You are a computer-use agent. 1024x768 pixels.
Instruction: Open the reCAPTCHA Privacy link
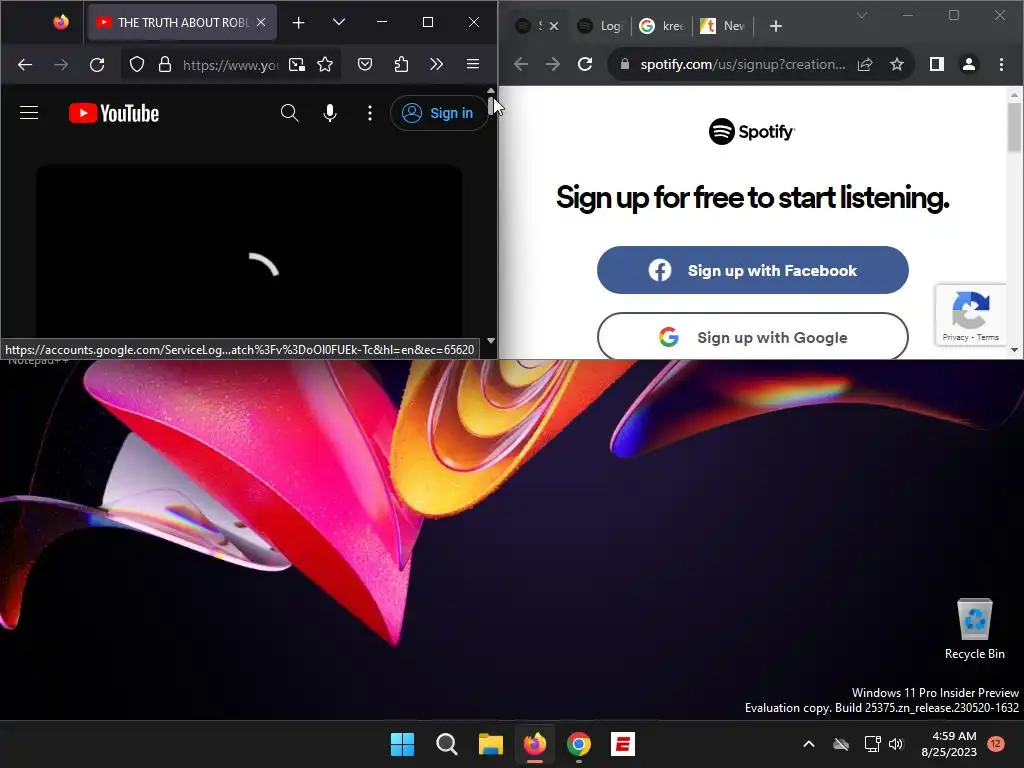tap(955, 338)
